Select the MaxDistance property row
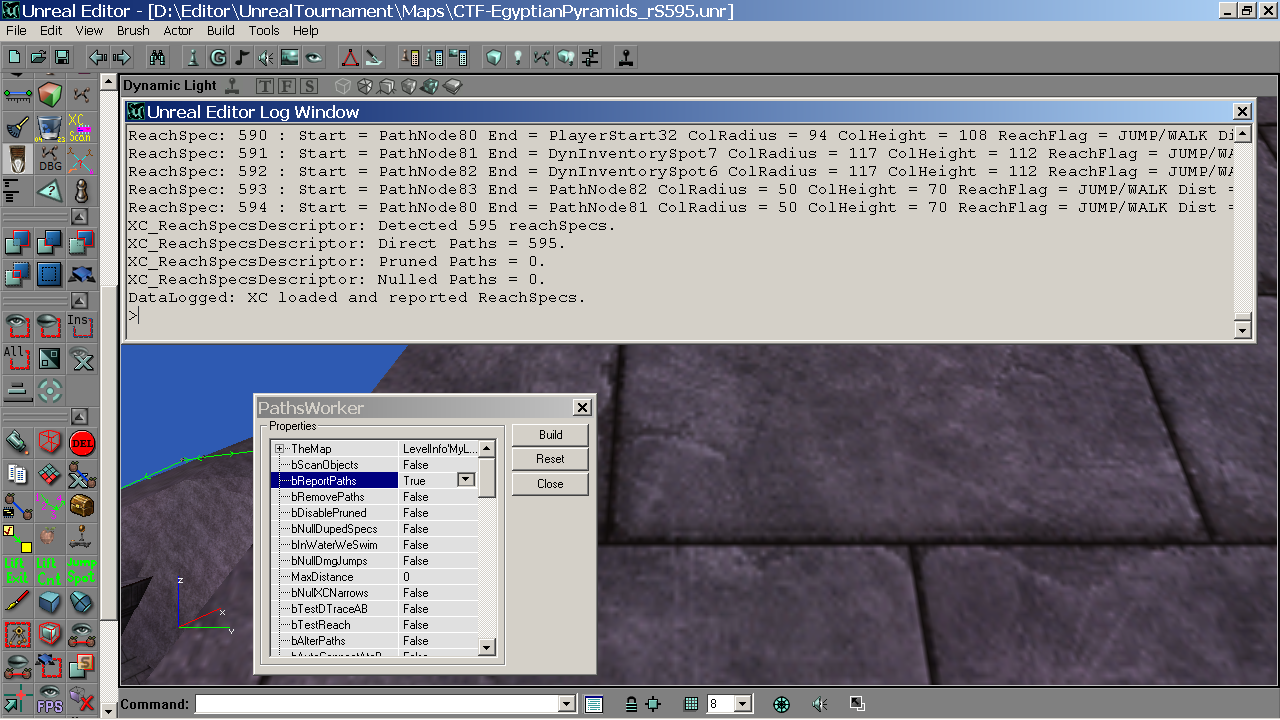 point(375,577)
